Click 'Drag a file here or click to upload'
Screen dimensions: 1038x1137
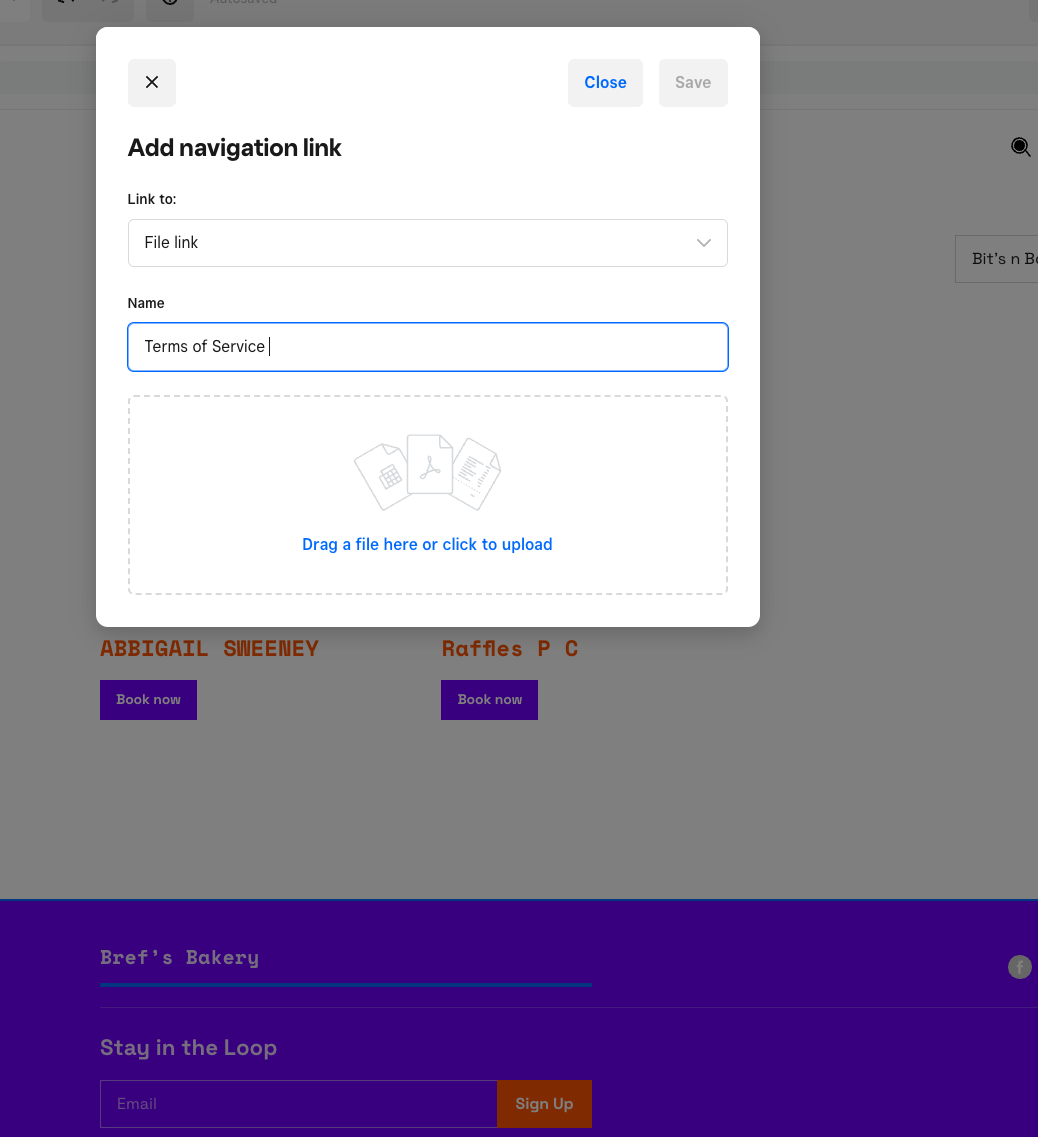[x=427, y=544]
